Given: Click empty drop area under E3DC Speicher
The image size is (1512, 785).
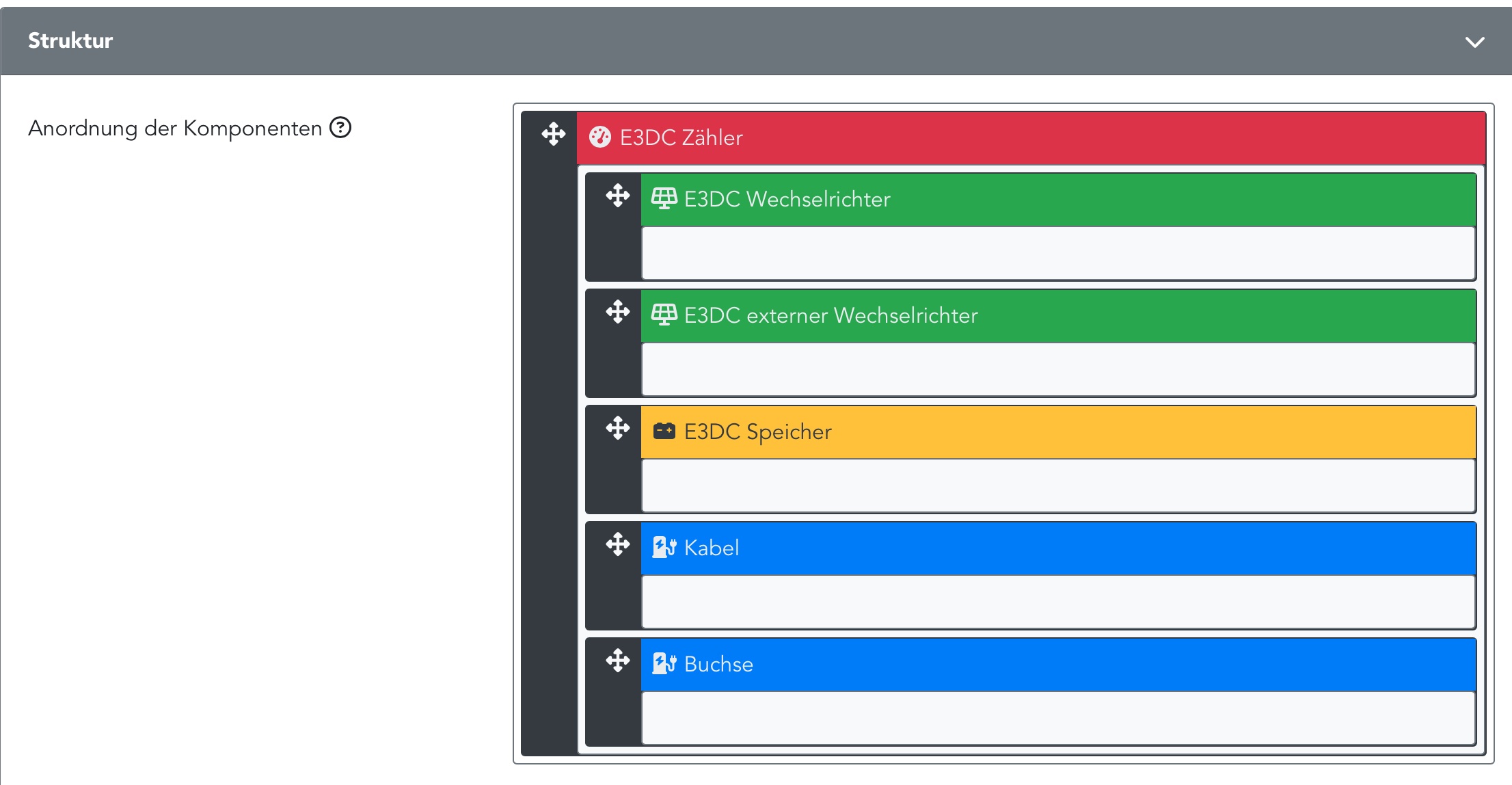Looking at the screenshot, I should [x=1057, y=485].
